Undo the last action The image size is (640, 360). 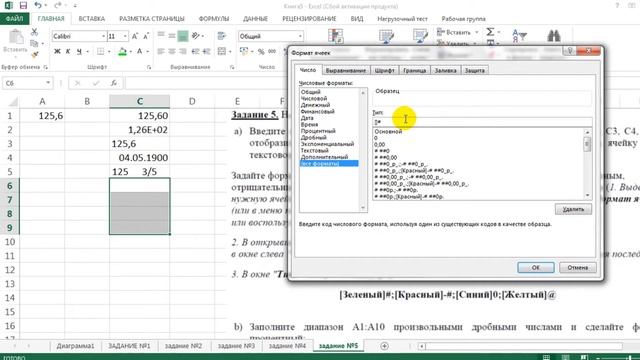point(38,5)
